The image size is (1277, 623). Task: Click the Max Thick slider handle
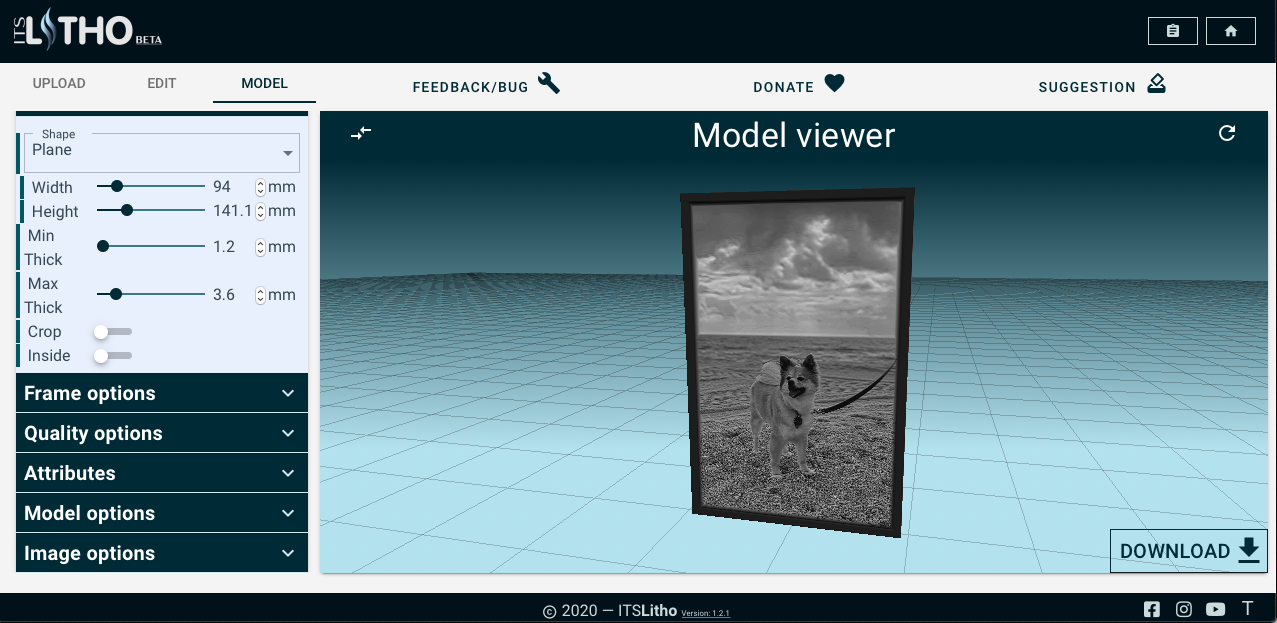click(x=116, y=294)
